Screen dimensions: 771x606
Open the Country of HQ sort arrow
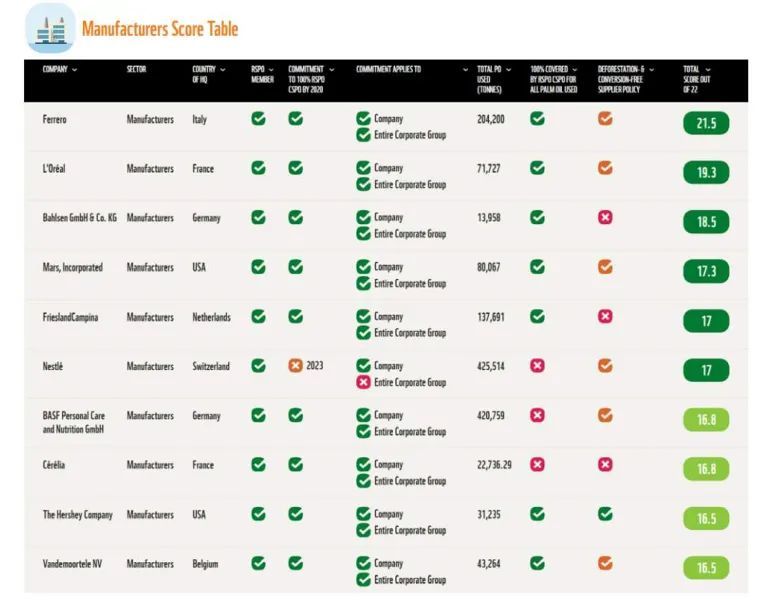coord(223,70)
